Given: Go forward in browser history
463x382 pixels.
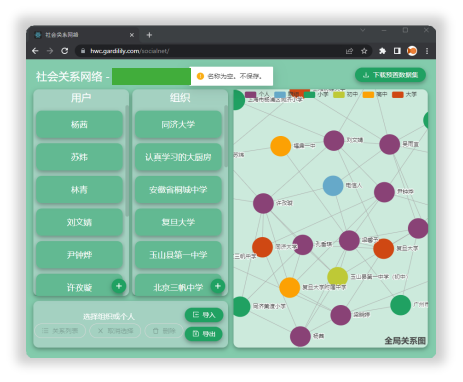Looking at the screenshot, I should pos(50,51).
